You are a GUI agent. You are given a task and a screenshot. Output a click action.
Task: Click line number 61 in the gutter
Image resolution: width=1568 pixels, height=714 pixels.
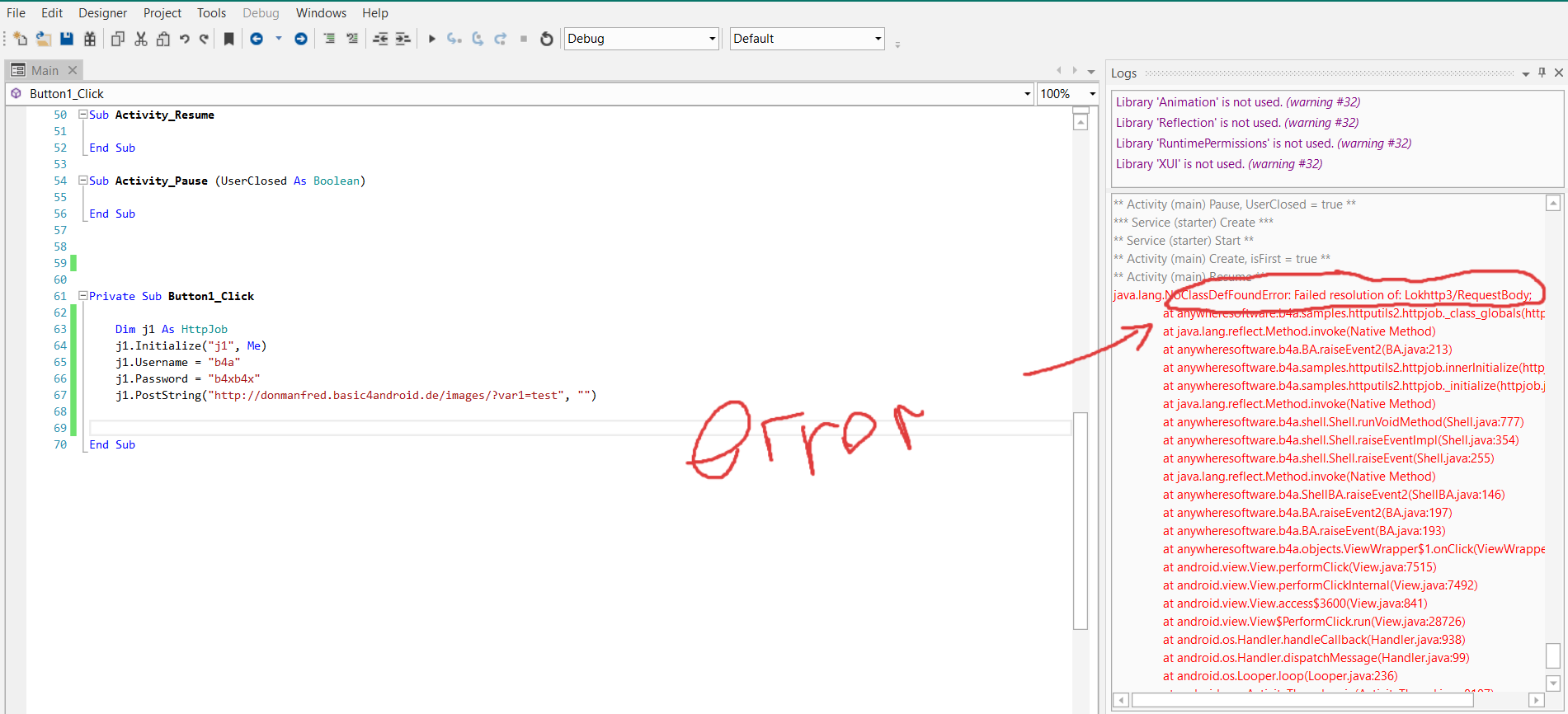60,296
